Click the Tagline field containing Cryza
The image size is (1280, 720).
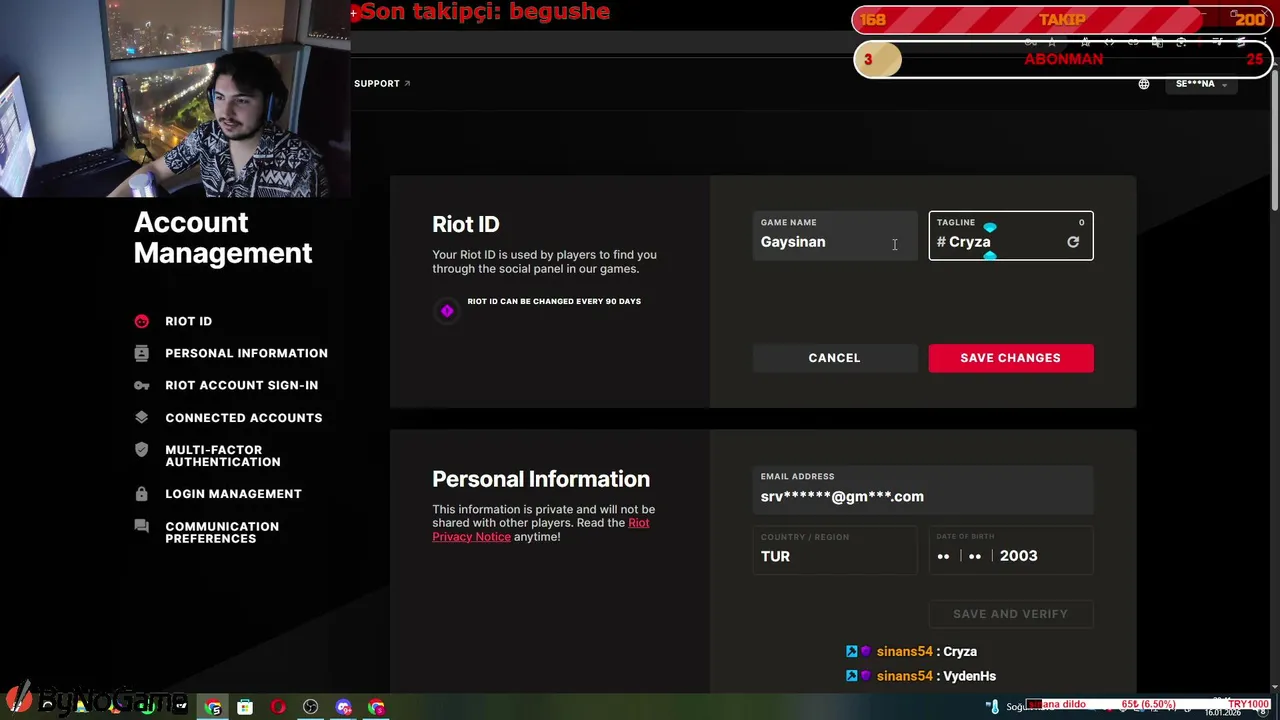coord(1011,236)
